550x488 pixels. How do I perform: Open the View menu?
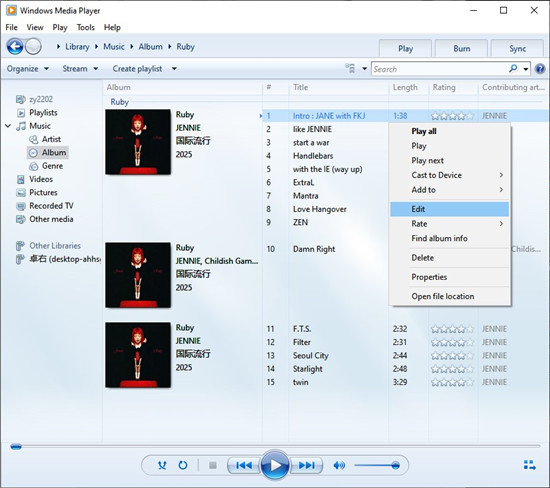coord(35,27)
